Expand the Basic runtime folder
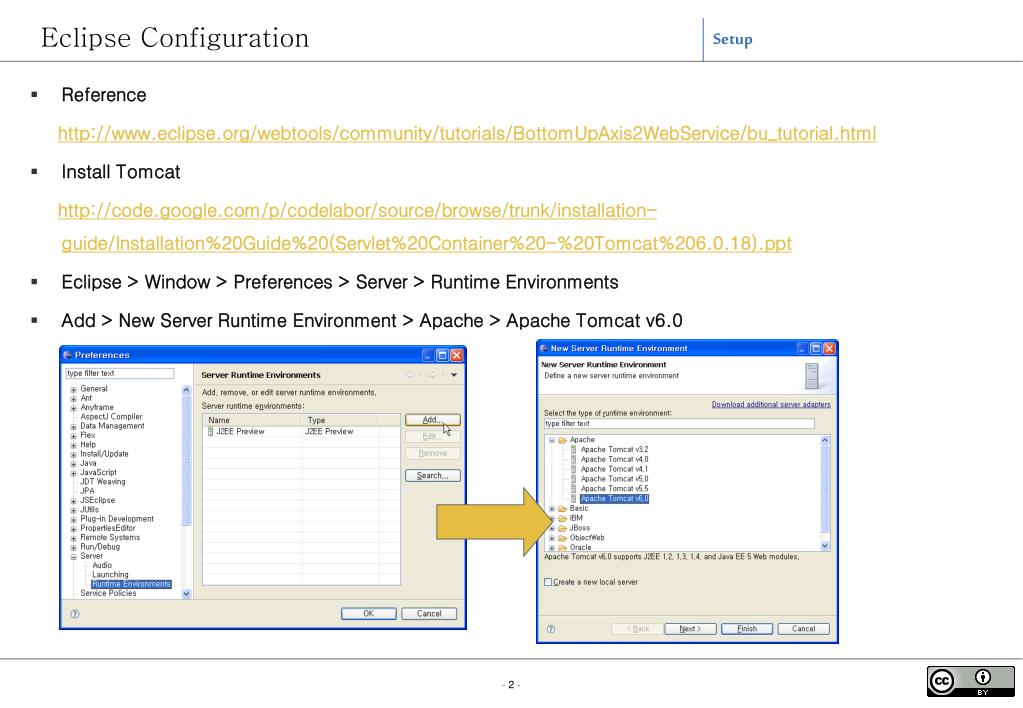The image size is (1023, 708). (x=551, y=509)
